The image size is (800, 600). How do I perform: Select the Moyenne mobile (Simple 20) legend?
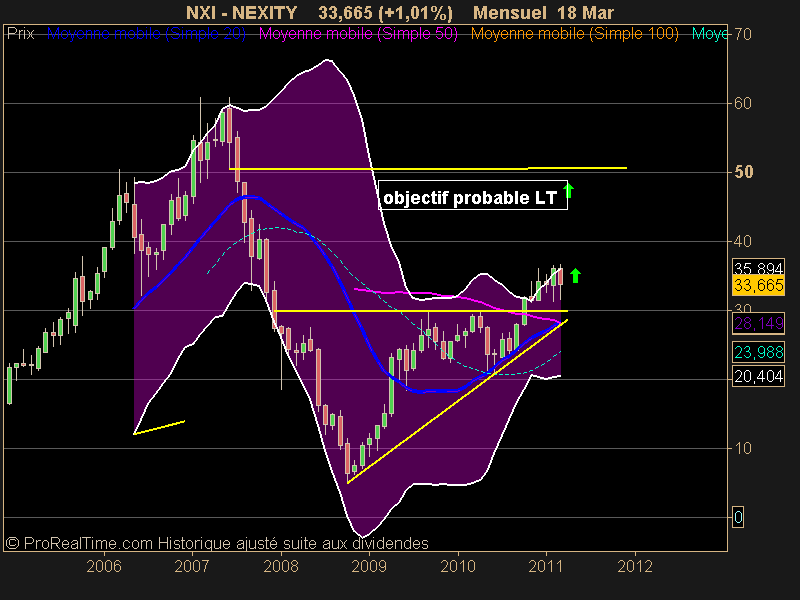tap(146, 34)
